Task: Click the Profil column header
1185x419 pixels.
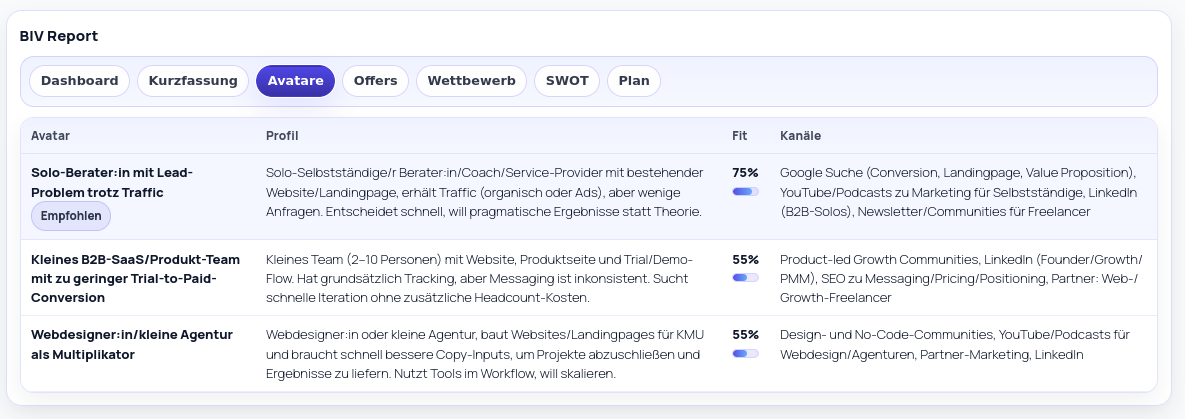Action: [282, 135]
